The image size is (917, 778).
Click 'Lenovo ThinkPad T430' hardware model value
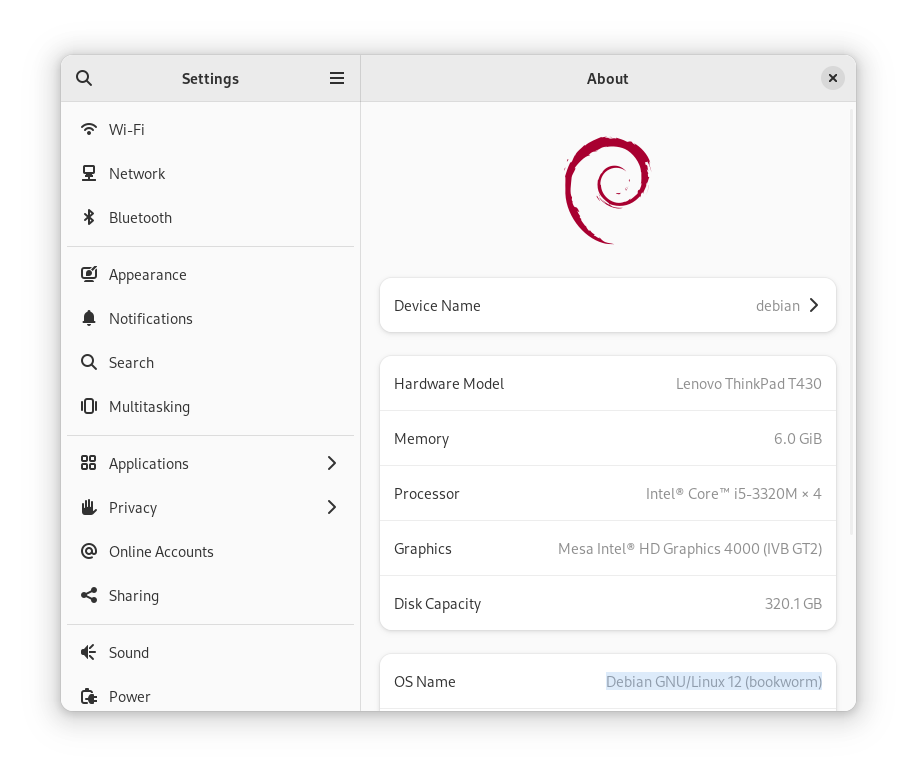click(x=749, y=384)
